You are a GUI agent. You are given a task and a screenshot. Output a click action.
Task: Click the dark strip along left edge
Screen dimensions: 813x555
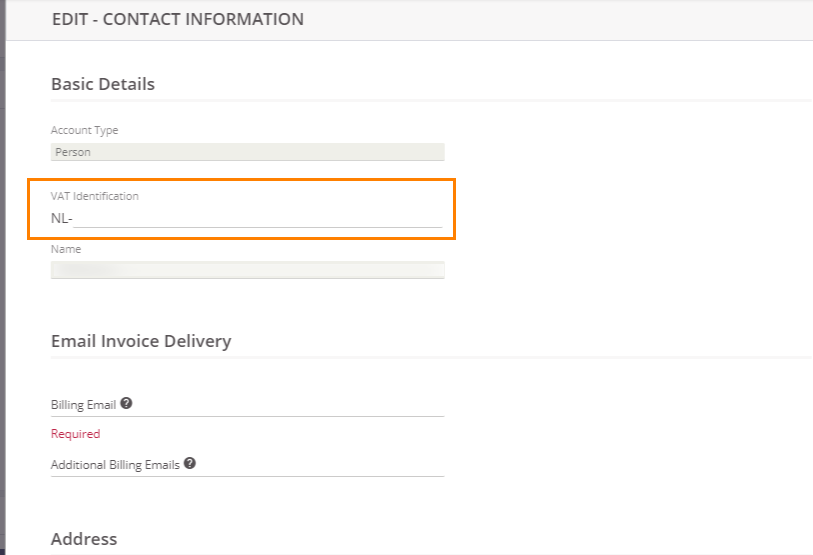click(x=2, y=300)
